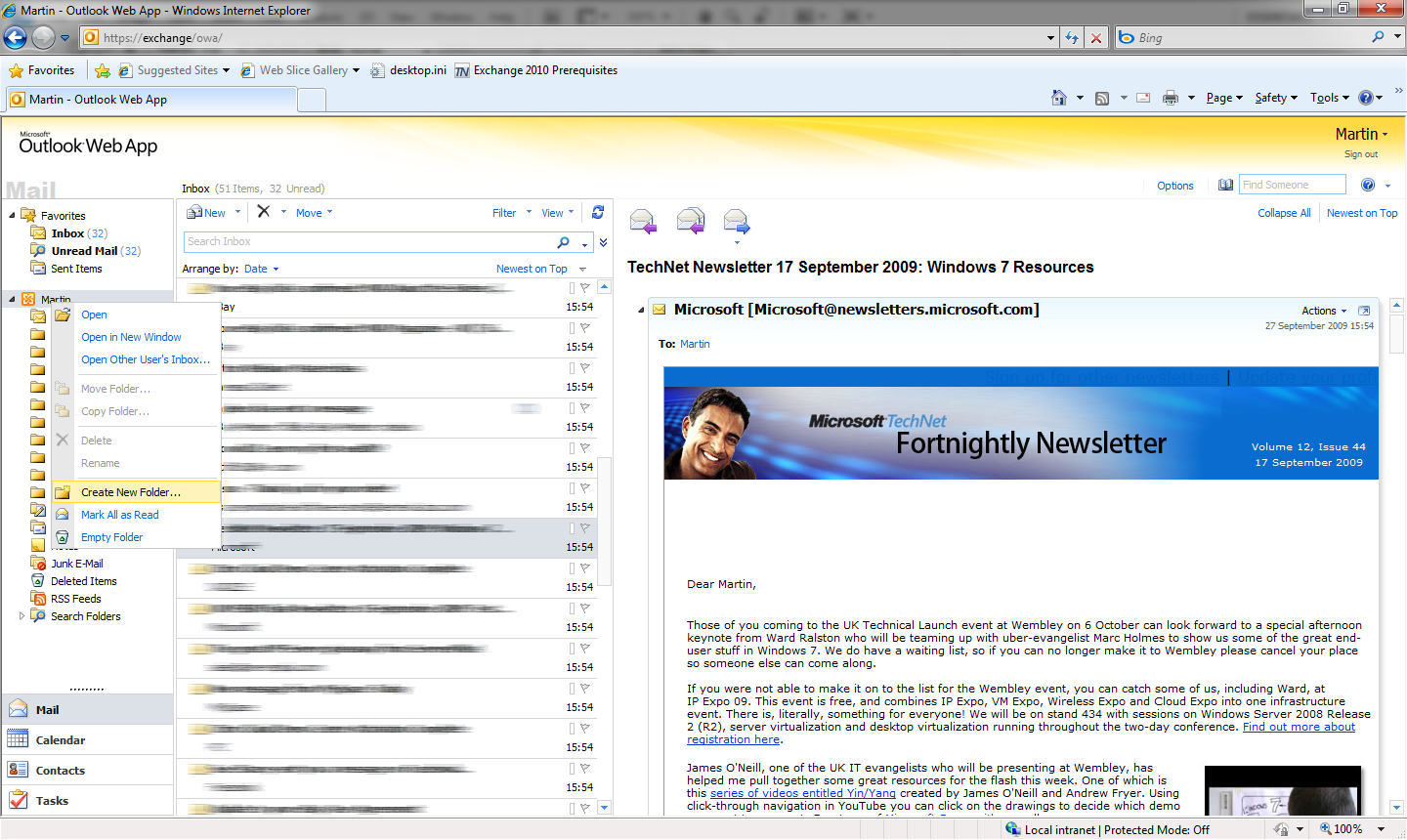This screenshot has height=840, width=1407.
Task: Expand the Search Folders tree node
Action: (21, 616)
